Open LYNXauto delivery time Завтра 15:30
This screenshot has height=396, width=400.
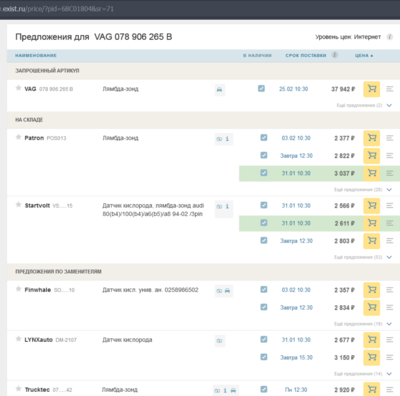(x=296, y=358)
